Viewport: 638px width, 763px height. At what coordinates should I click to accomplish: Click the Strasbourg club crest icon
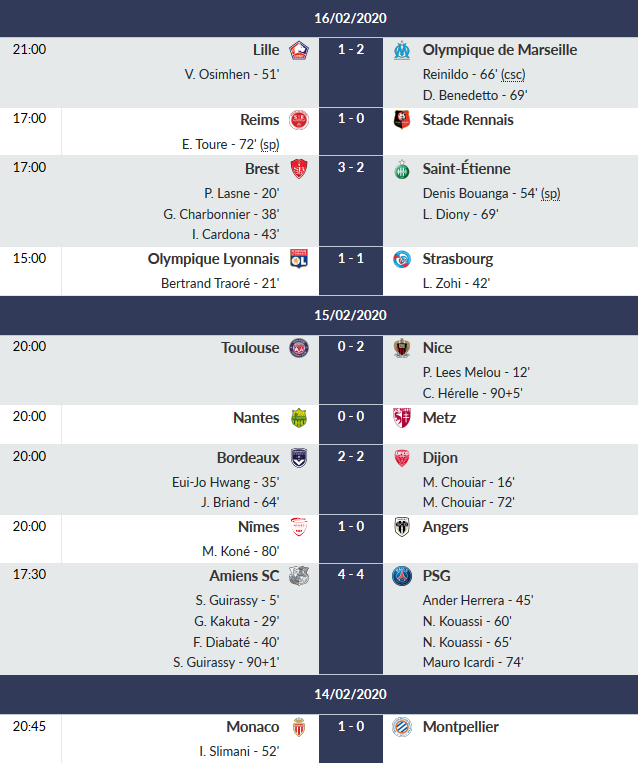tap(402, 259)
